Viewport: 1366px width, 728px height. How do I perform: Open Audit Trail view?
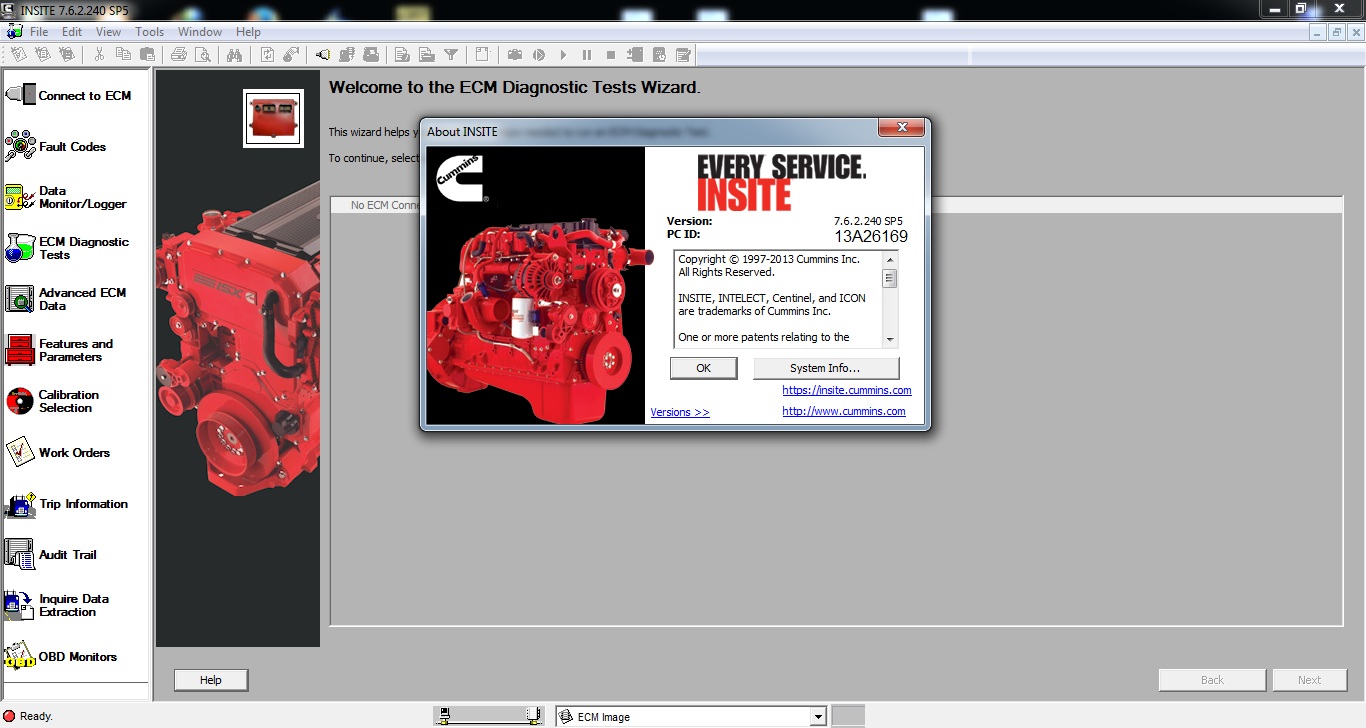pyautogui.click(x=51, y=554)
